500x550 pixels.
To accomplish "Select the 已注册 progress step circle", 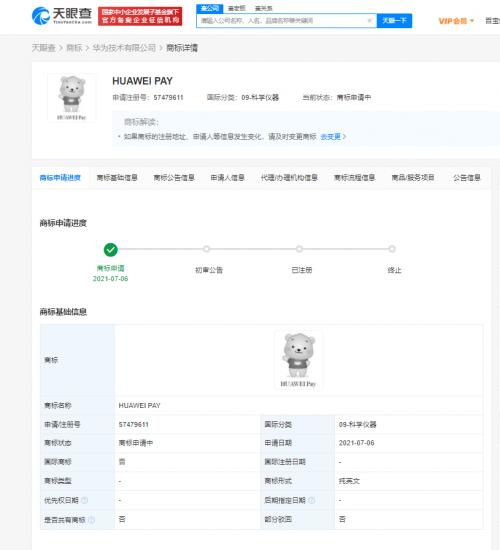I will point(299,249).
